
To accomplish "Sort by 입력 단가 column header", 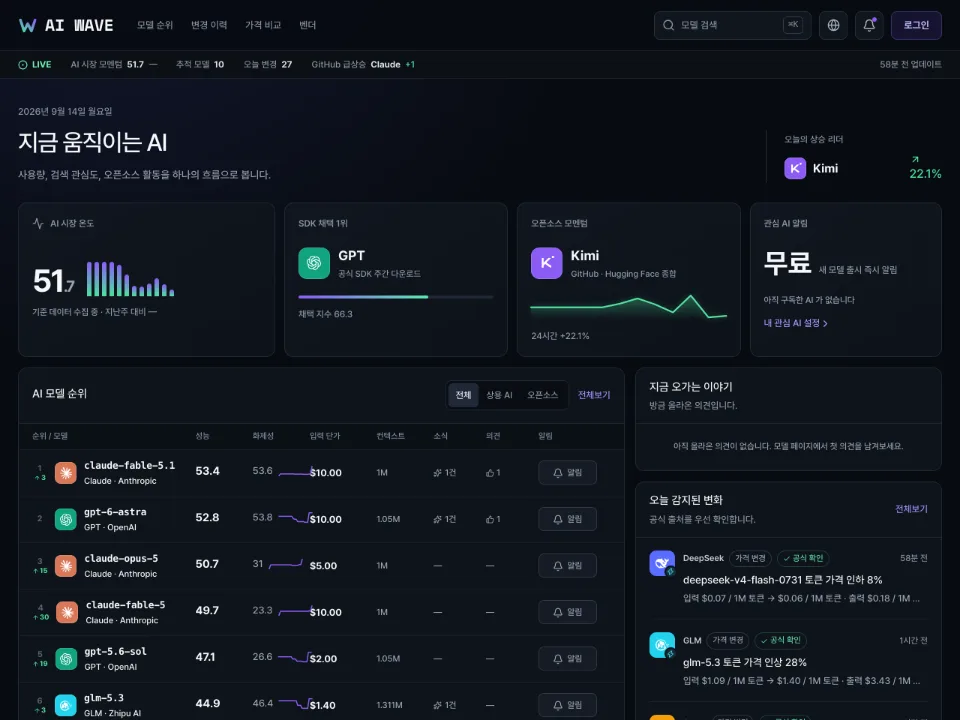I will [x=324, y=436].
